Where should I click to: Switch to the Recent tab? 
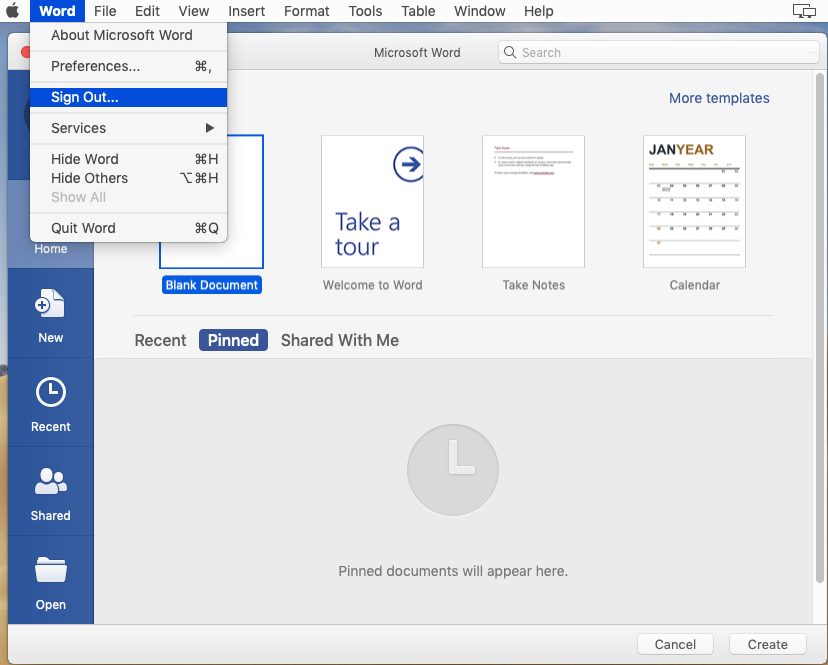(161, 340)
